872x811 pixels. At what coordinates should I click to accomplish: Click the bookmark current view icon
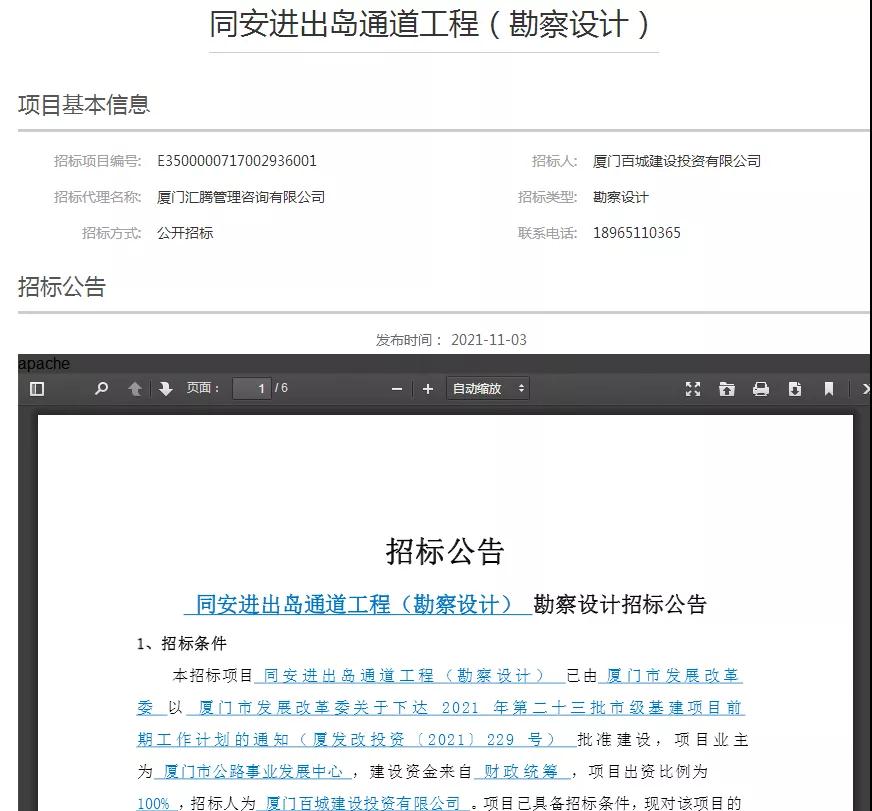point(829,389)
